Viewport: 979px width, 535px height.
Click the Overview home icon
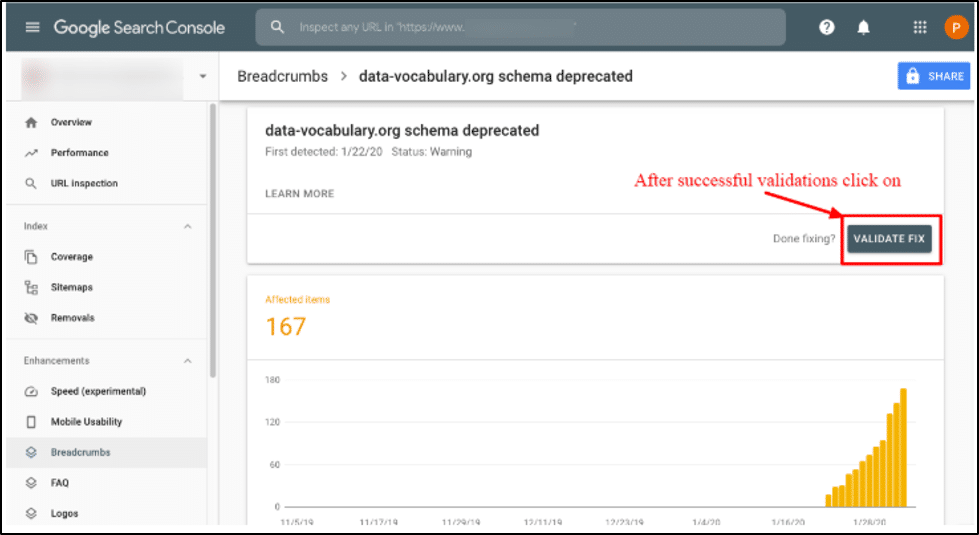(x=31, y=122)
